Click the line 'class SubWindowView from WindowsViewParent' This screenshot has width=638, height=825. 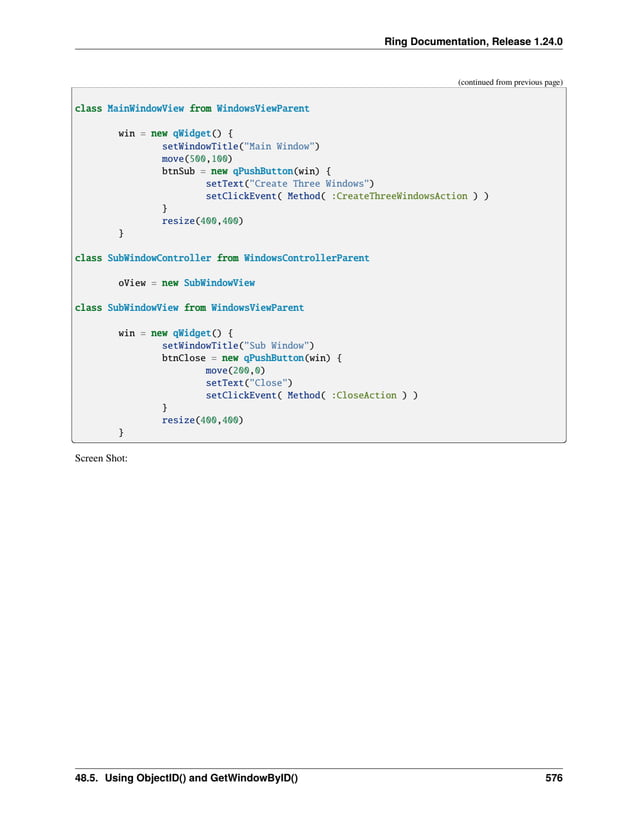tap(189, 307)
